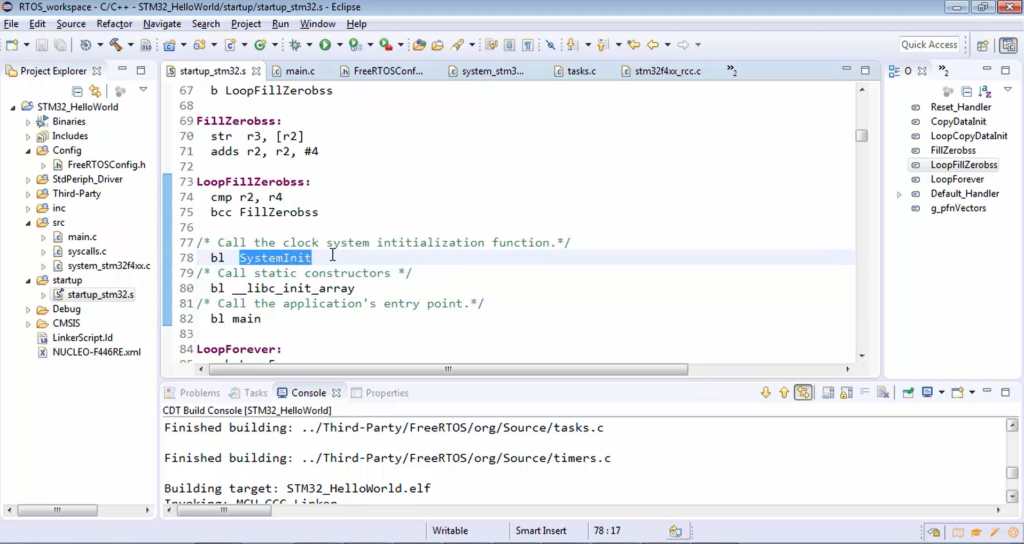This screenshot has height=544, width=1024.
Task: Open the Refactor menu
Action: pyautogui.click(x=114, y=23)
